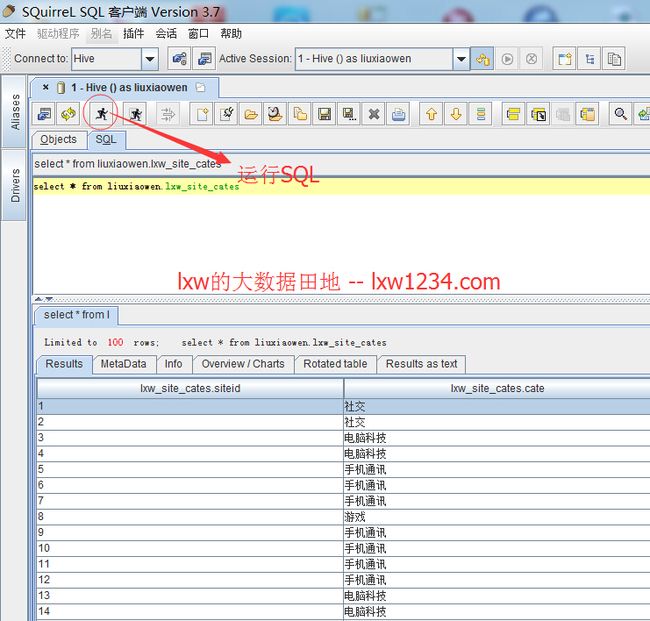The width and height of the screenshot is (650, 621).
Task: Click the splitter collapse arrows above results
Action: pyautogui.click(x=44, y=299)
